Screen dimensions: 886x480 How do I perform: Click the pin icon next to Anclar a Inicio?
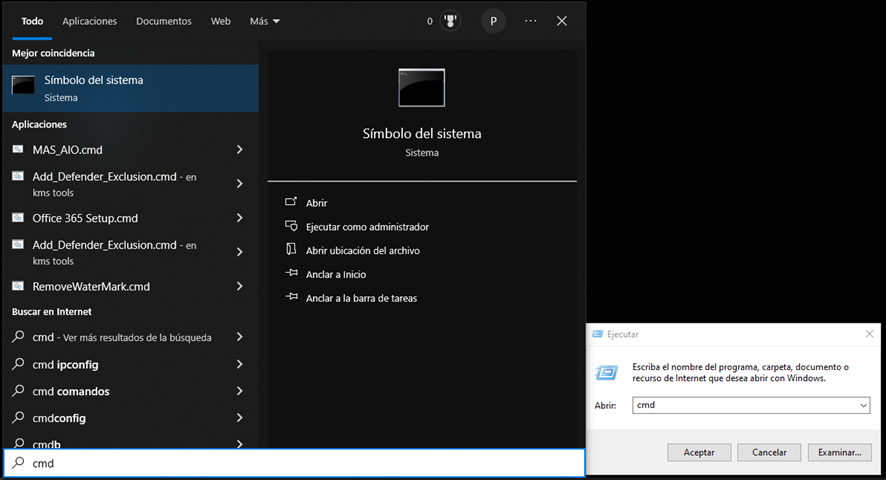[x=292, y=273]
